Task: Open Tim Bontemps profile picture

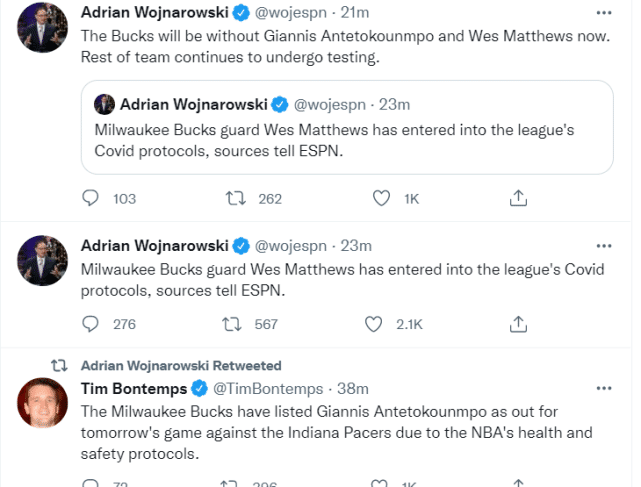Action: click(43, 403)
